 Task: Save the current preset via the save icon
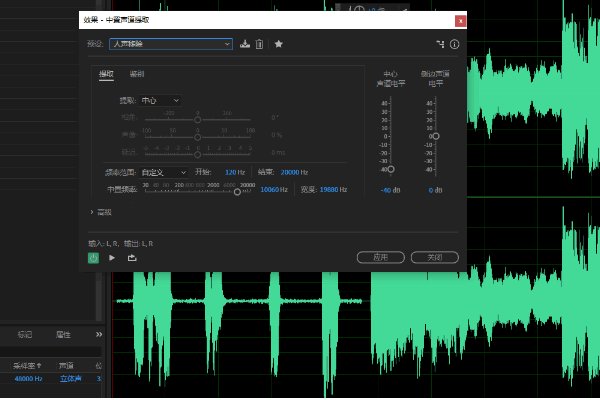click(245, 44)
